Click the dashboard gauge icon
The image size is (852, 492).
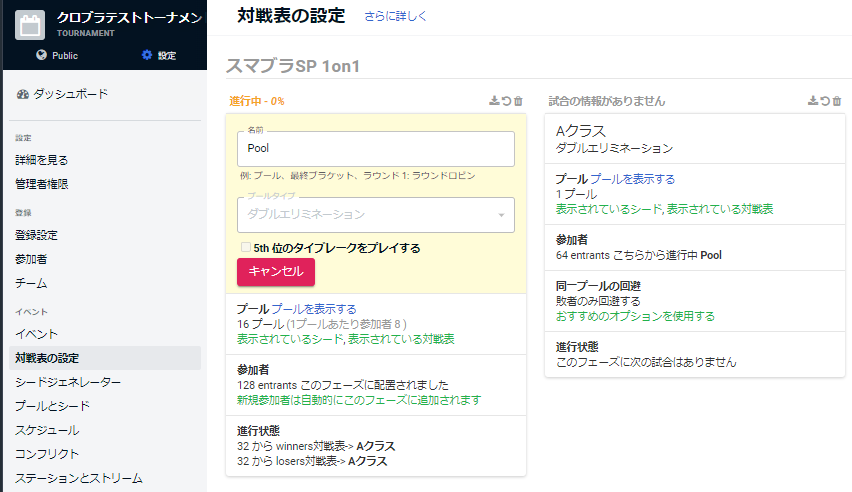coord(22,94)
